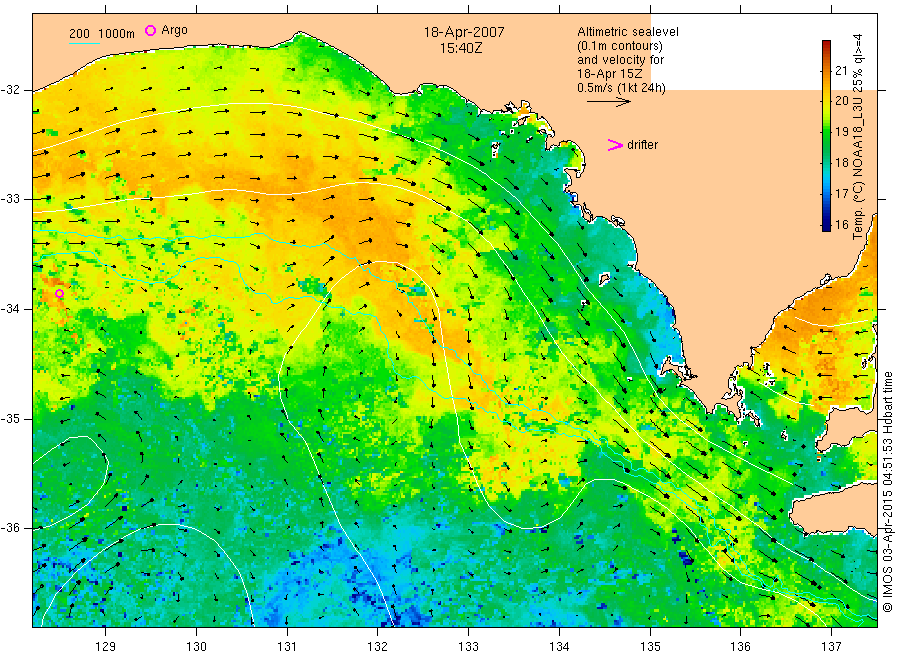Click the 134 longitude axis label
The width and height of the screenshot is (900, 660).
(x=559, y=647)
